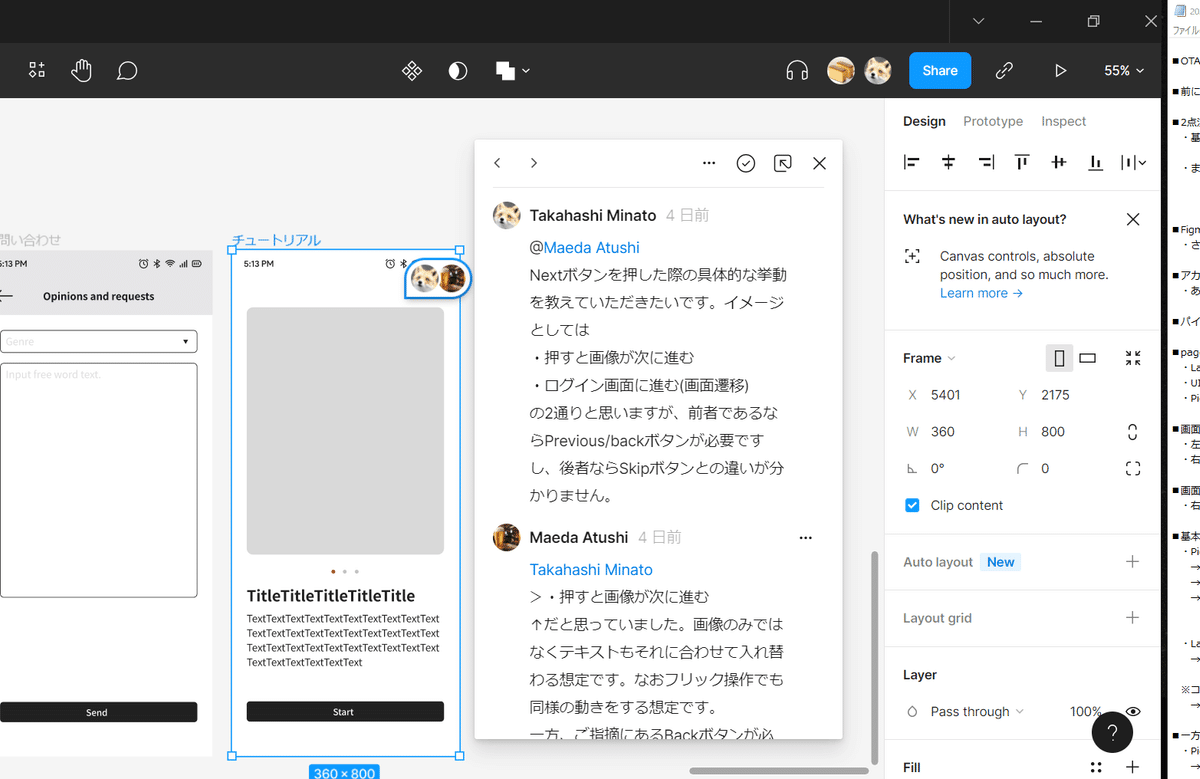Uncheck the Clip content checkbox

[912, 505]
